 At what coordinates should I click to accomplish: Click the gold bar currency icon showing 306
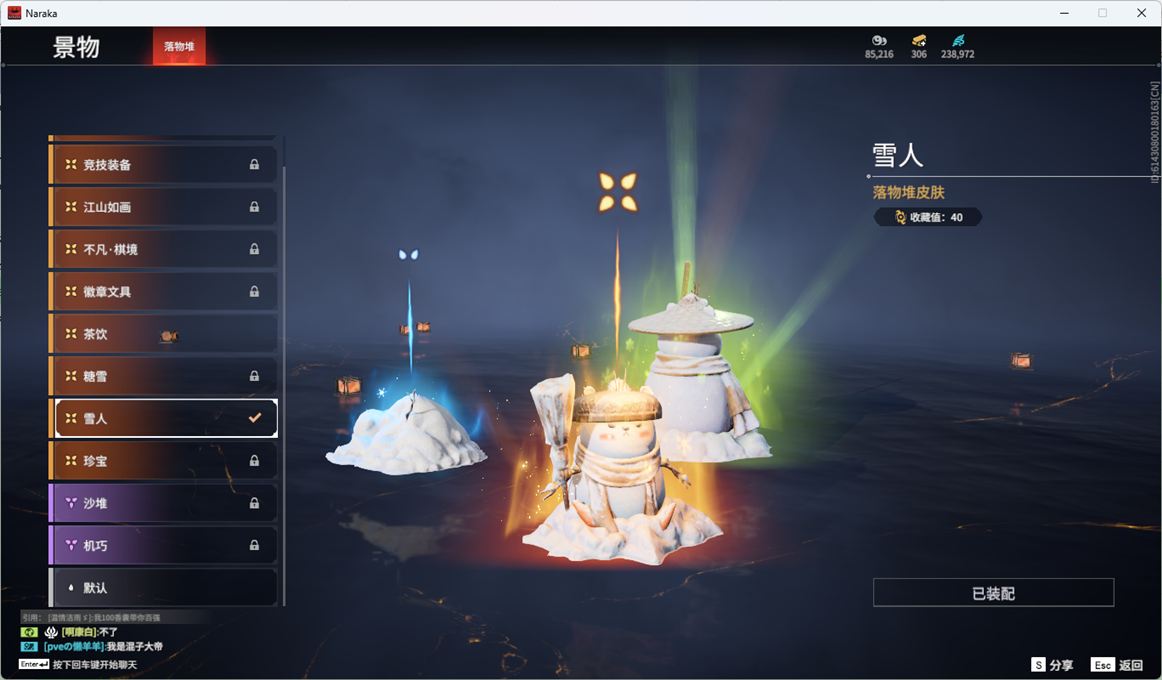coord(918,40)
